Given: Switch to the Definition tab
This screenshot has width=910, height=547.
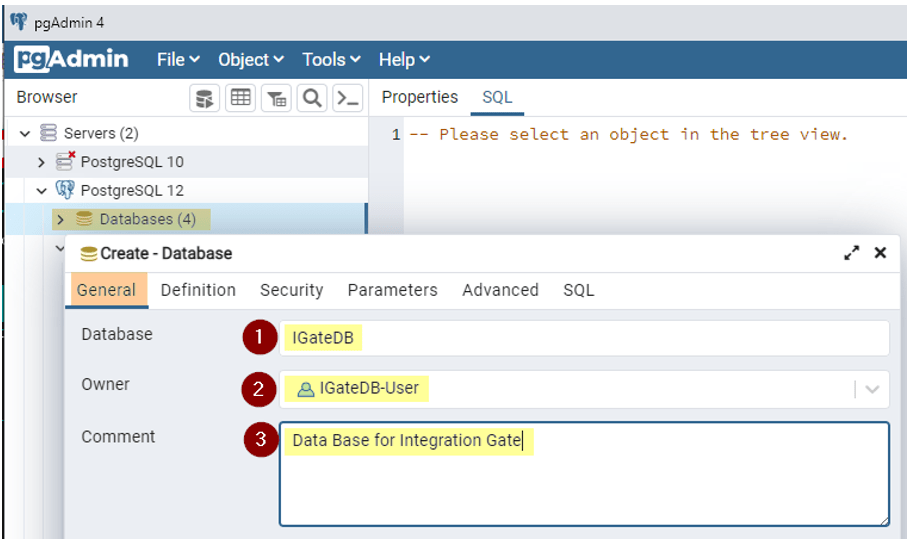Looking at the screenshot, I should coord(198,289).
